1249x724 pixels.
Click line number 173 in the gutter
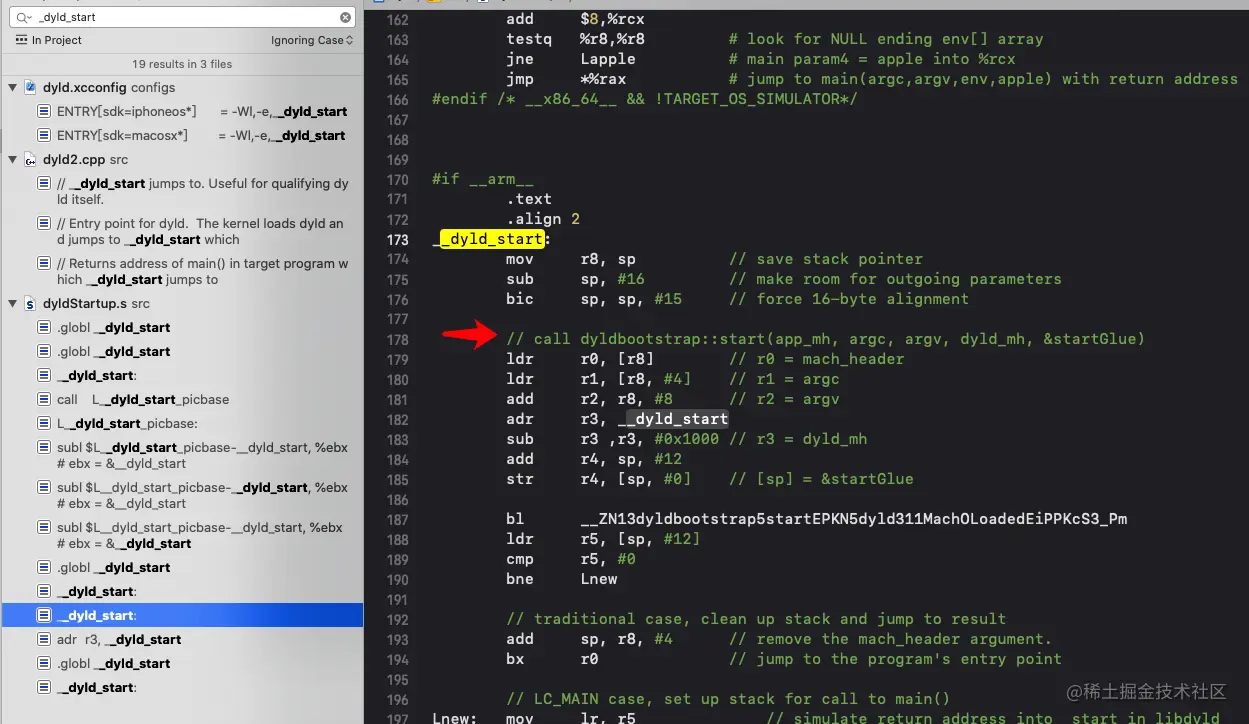[397, 239]
